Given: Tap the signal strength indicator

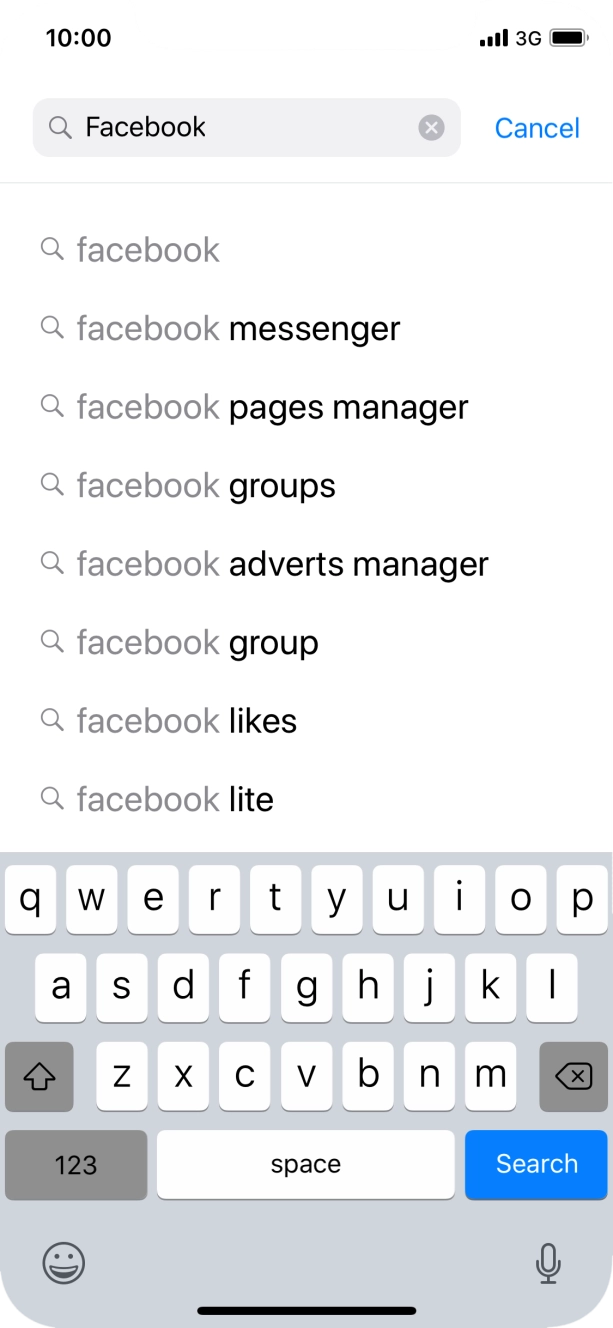Looking at the screenshot, I should tap(492, 38).
